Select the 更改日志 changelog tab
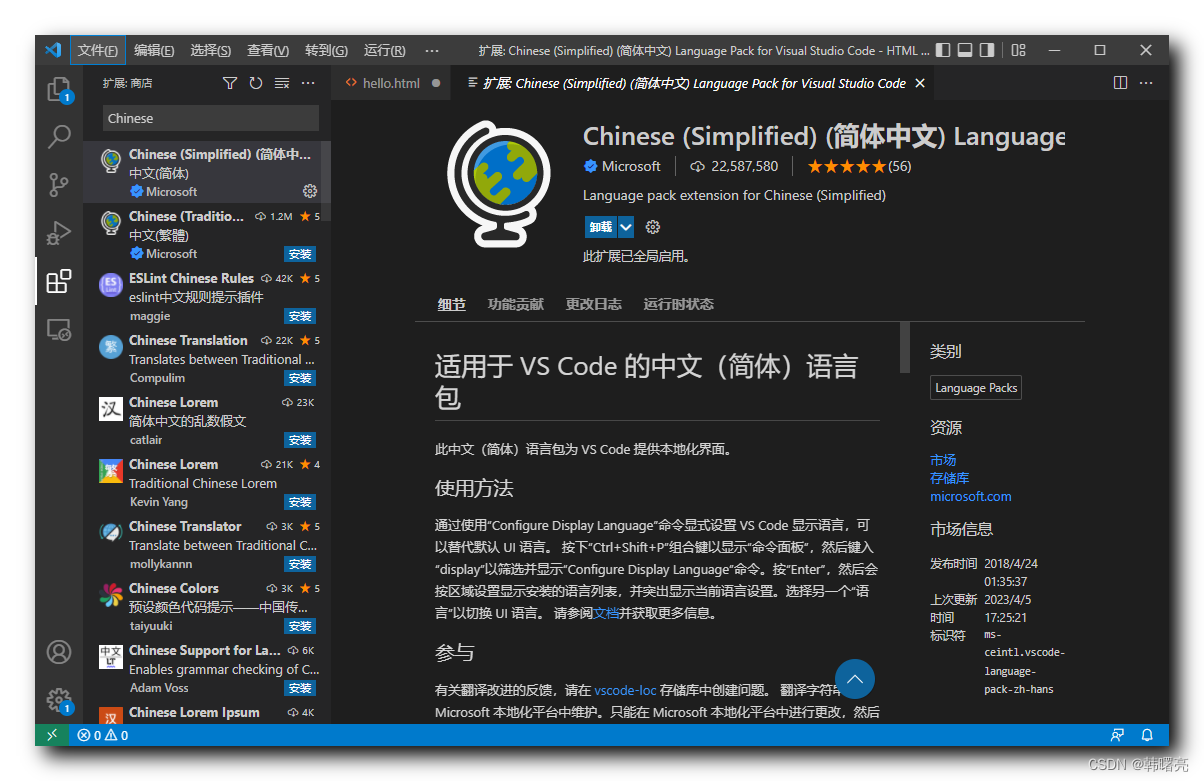Viewport: 1204px width, 781px height. [594, 304]
